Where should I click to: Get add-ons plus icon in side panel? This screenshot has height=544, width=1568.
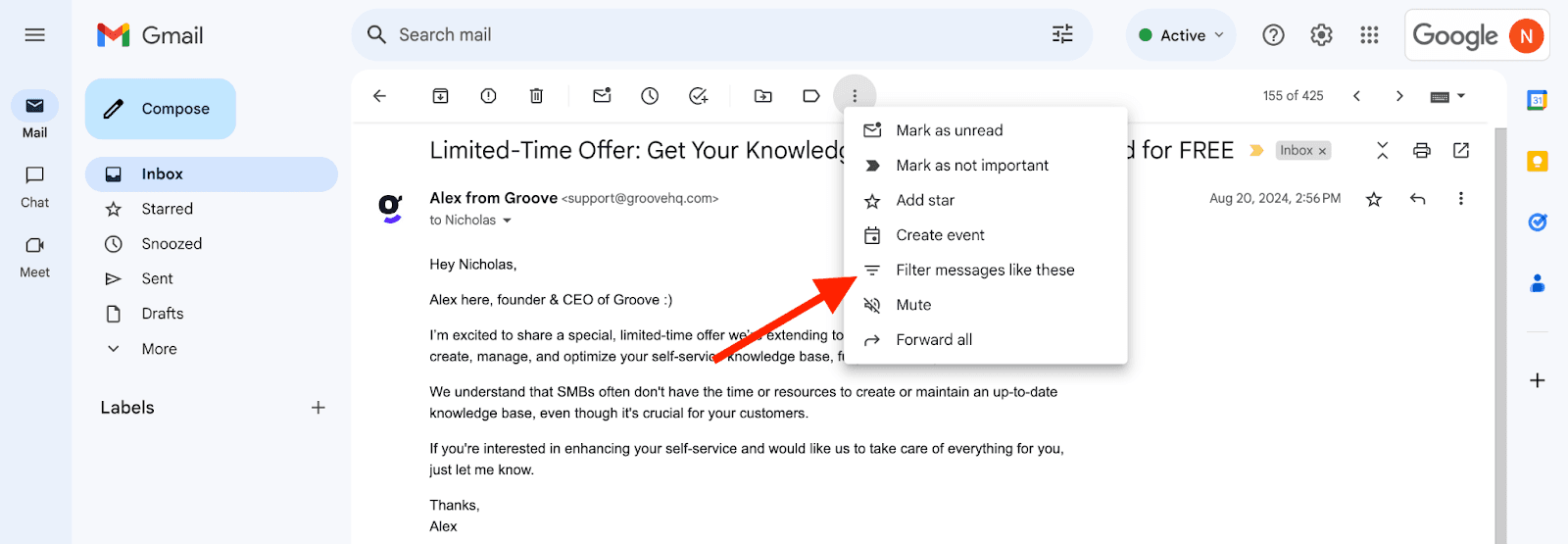point(1538,380)
